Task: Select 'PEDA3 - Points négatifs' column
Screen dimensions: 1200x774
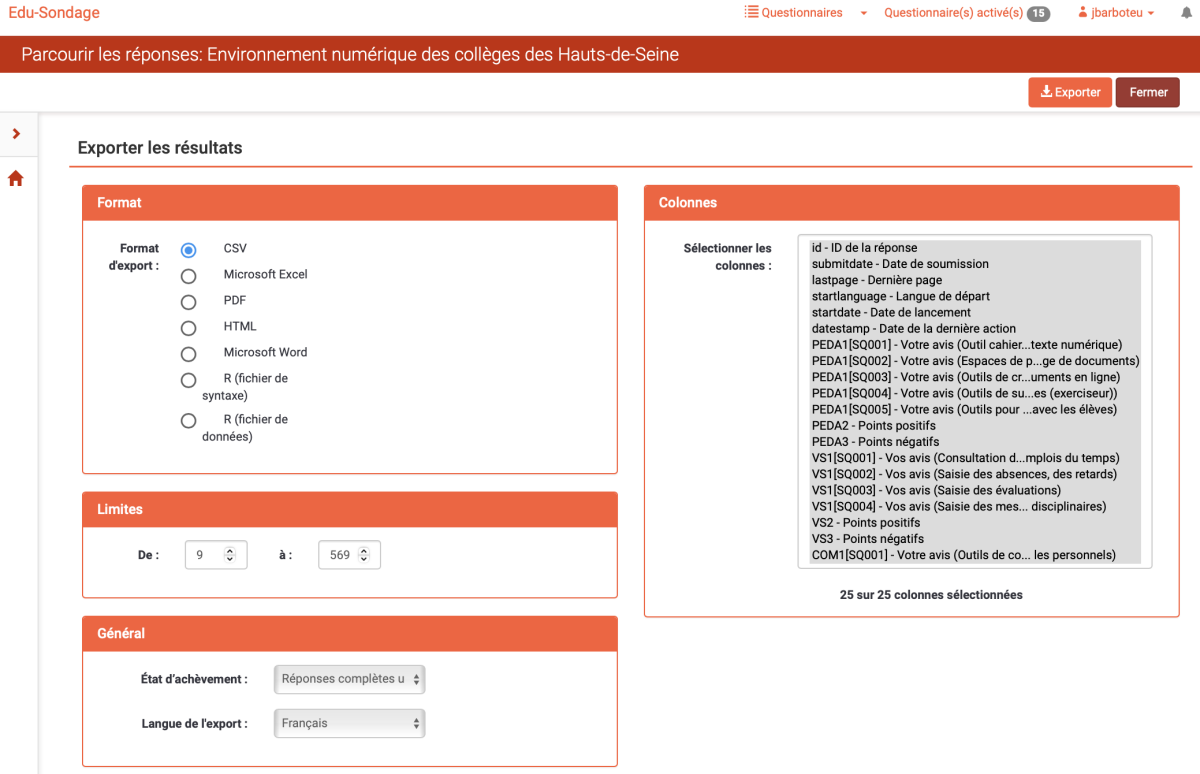Action: (x=975, y=442)
